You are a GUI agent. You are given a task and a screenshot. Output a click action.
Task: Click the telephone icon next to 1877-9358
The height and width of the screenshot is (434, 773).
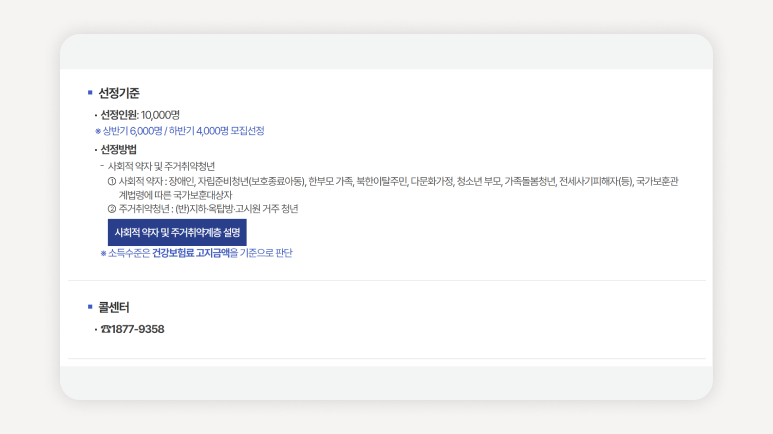tap(106, 329)
